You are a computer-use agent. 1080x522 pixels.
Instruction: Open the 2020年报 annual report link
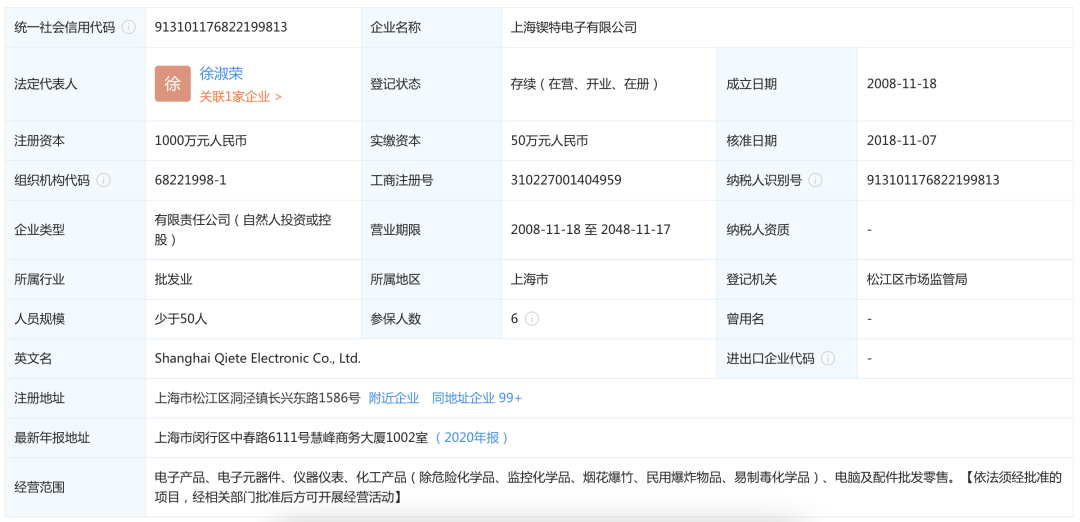(471, 437)
